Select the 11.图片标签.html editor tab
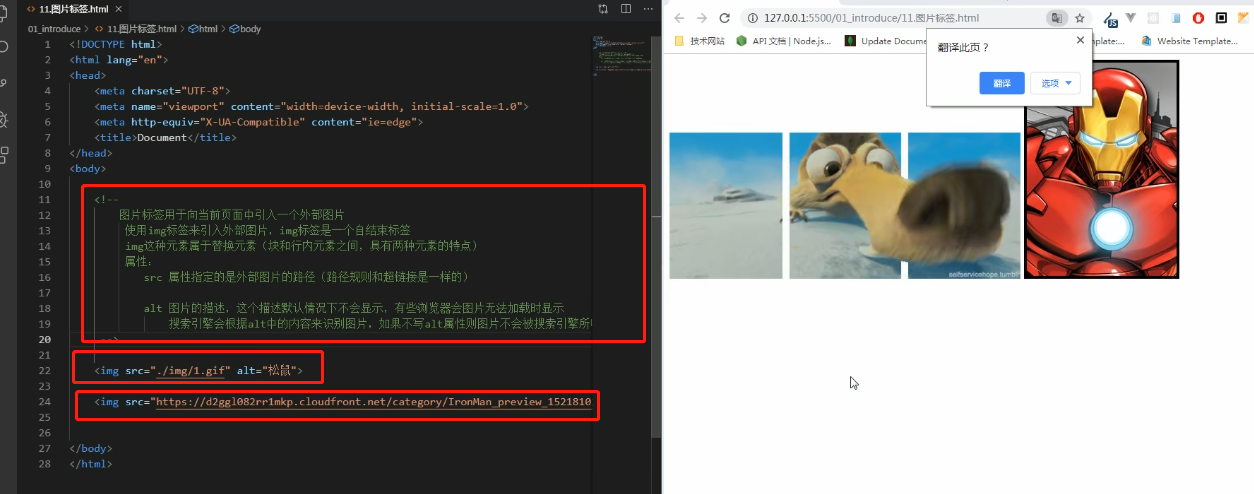The image size is (1254, 494). [75, 8]
